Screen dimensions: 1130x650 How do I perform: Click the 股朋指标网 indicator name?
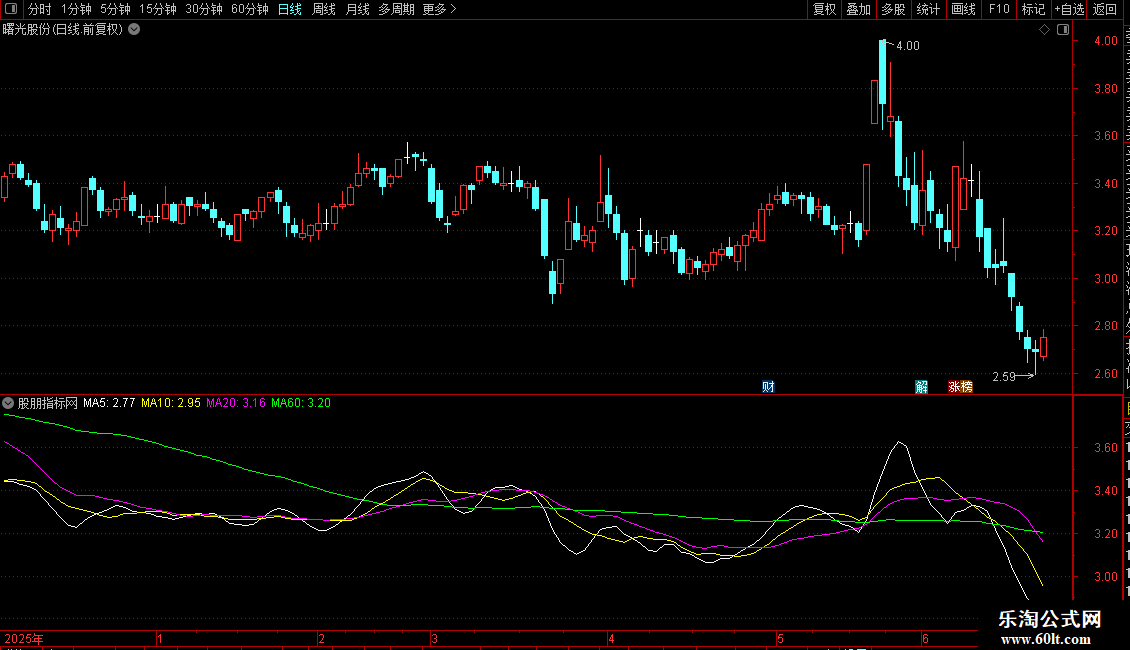pos(48,403)
